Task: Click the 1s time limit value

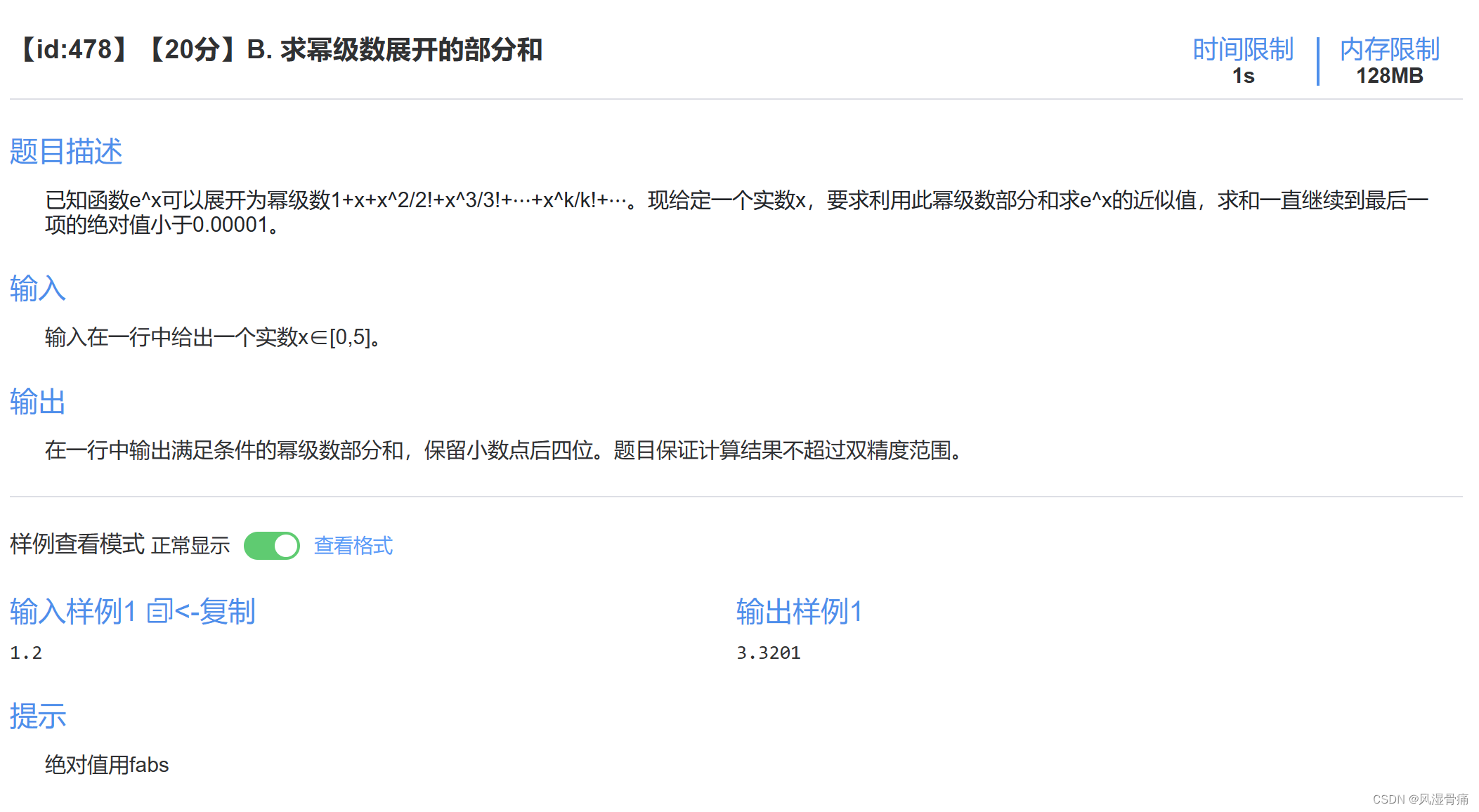Action: [x=1243, y=76]
